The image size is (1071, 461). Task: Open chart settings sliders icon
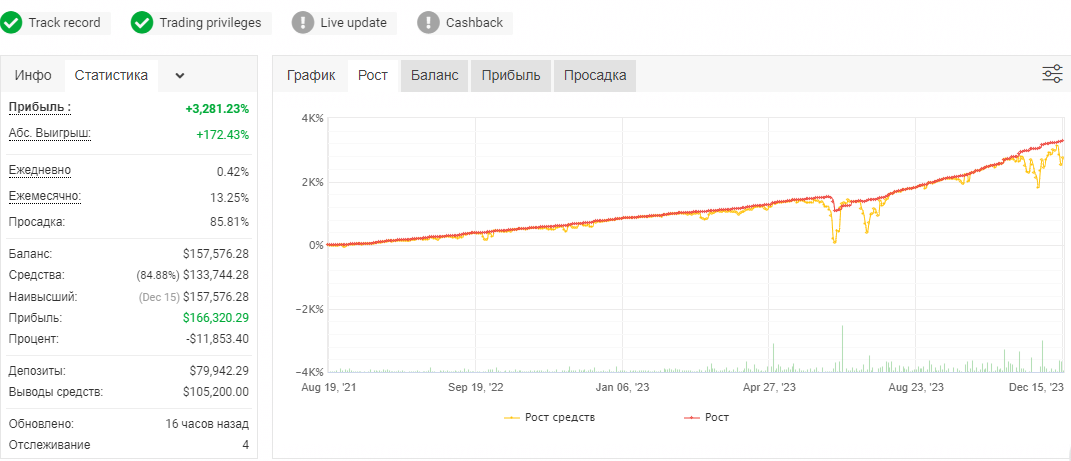pos(1052,74)
